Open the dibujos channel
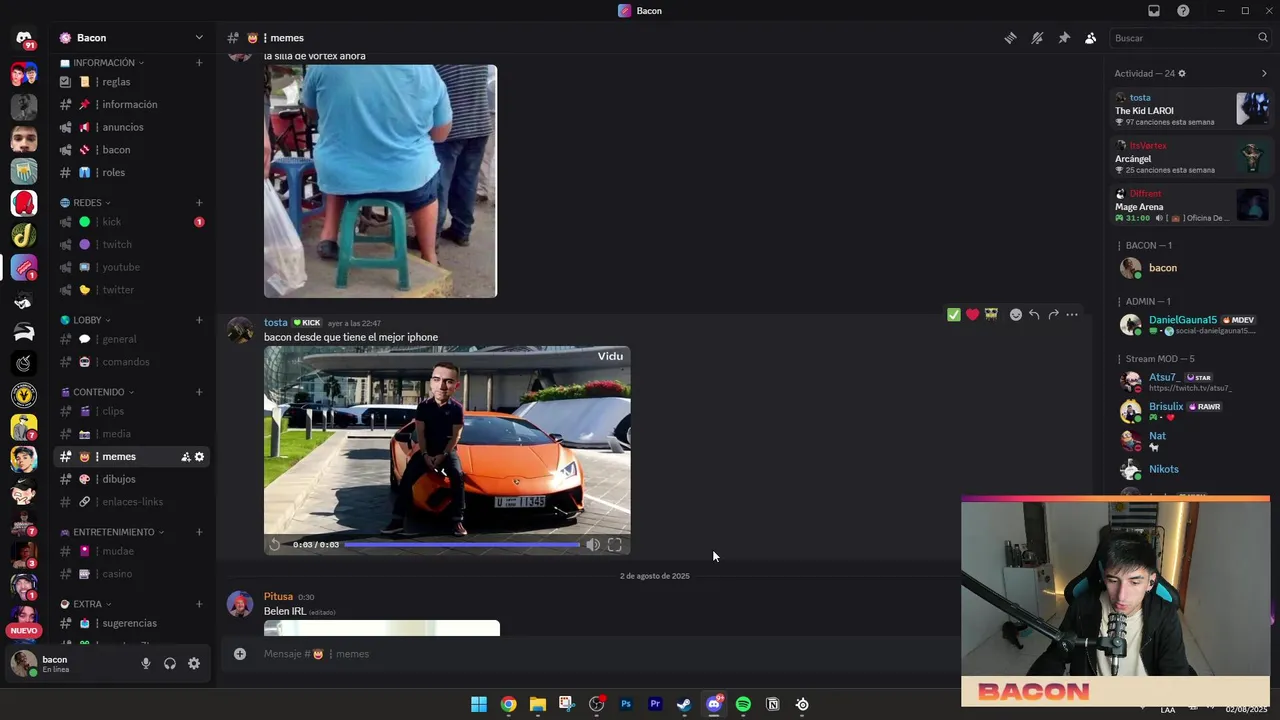Viewport: 1280px width, 720px height. (x=131, y=479)
